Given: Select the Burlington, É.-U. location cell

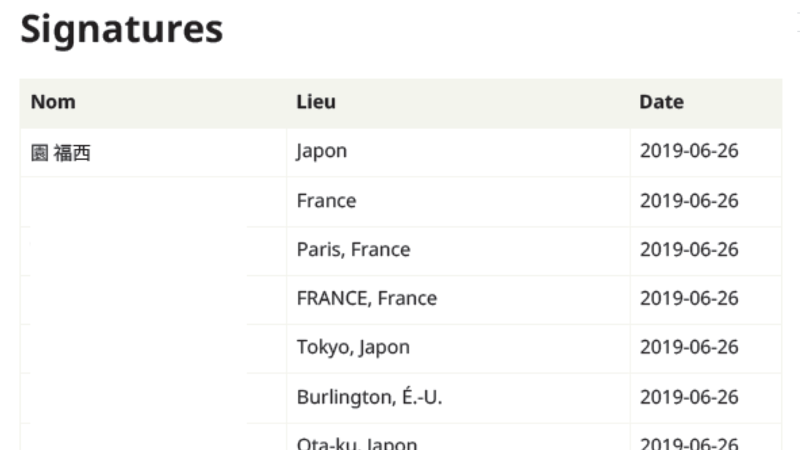Looking at the screenshot, I should (369, 397).
